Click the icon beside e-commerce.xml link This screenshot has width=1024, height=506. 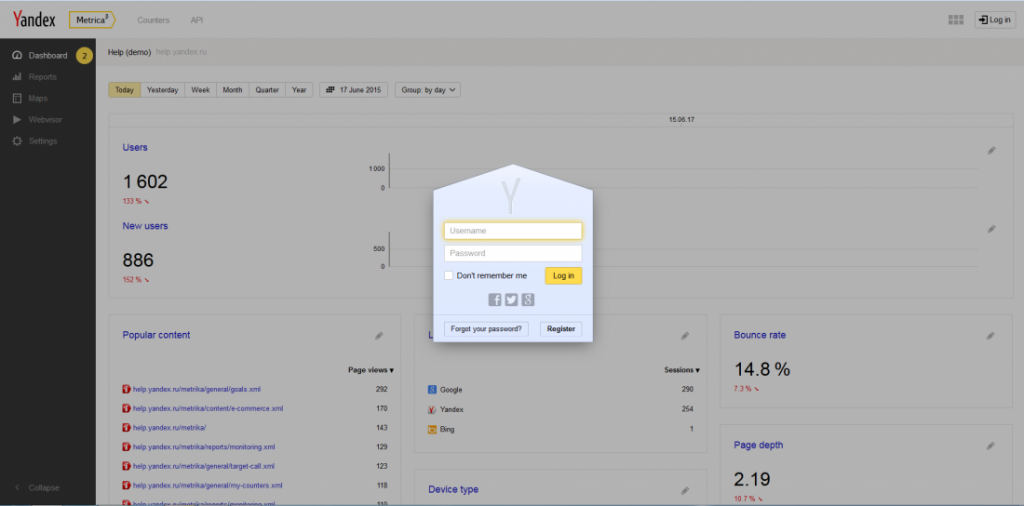126,409
